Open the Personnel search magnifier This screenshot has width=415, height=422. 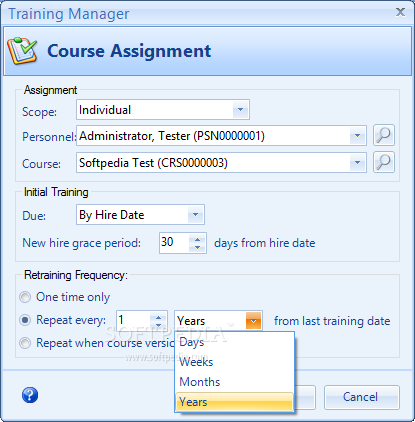384,135
